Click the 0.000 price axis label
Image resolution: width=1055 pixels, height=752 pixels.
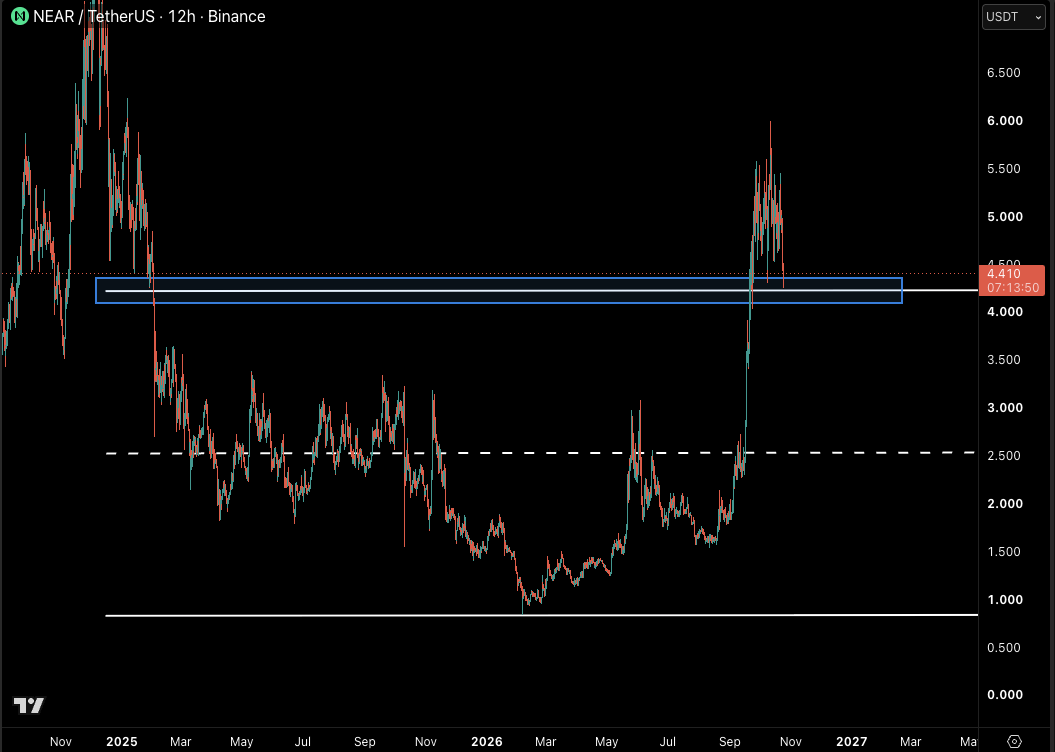tap(1005, 695)
